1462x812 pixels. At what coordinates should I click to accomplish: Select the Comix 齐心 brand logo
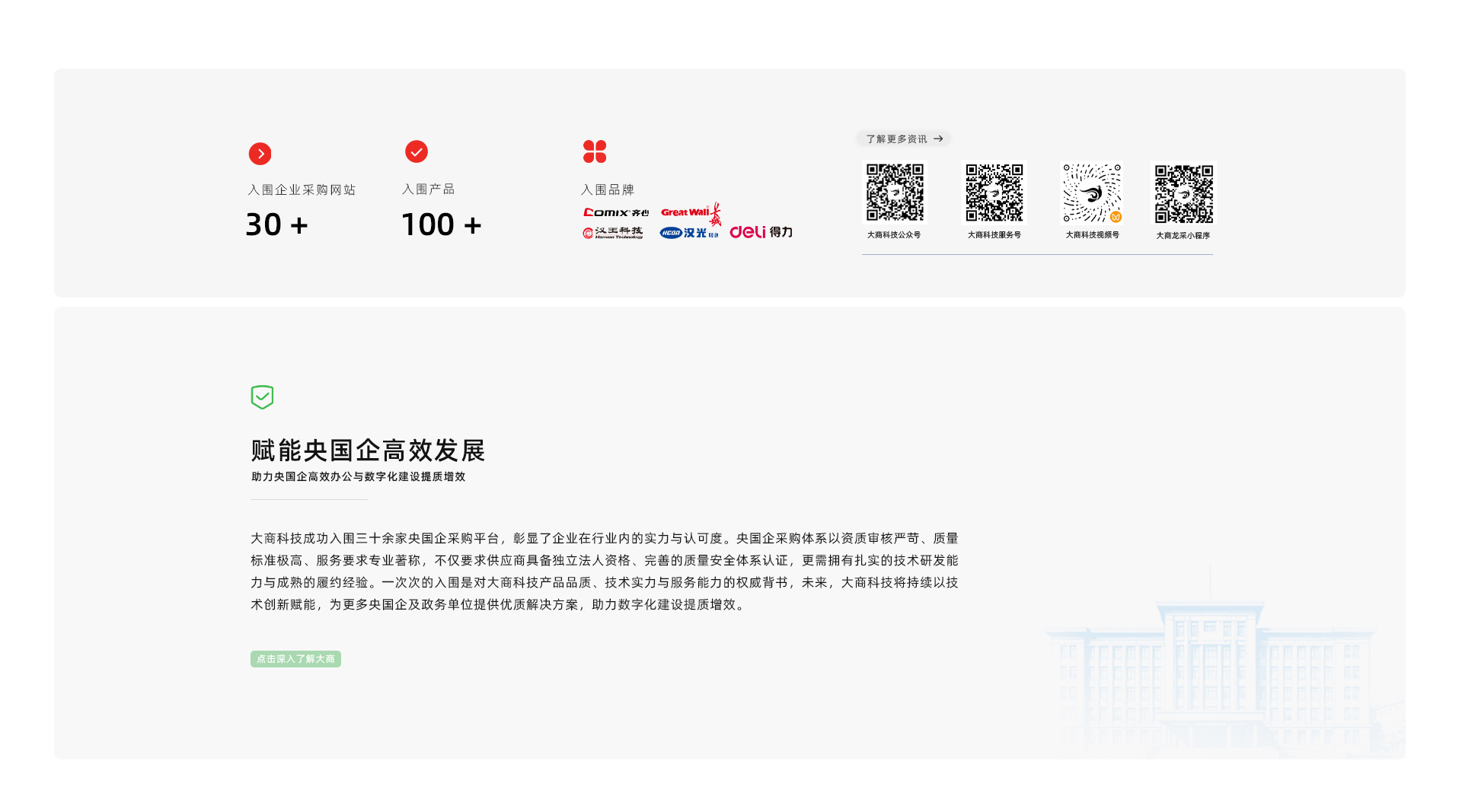coord(615,212)
